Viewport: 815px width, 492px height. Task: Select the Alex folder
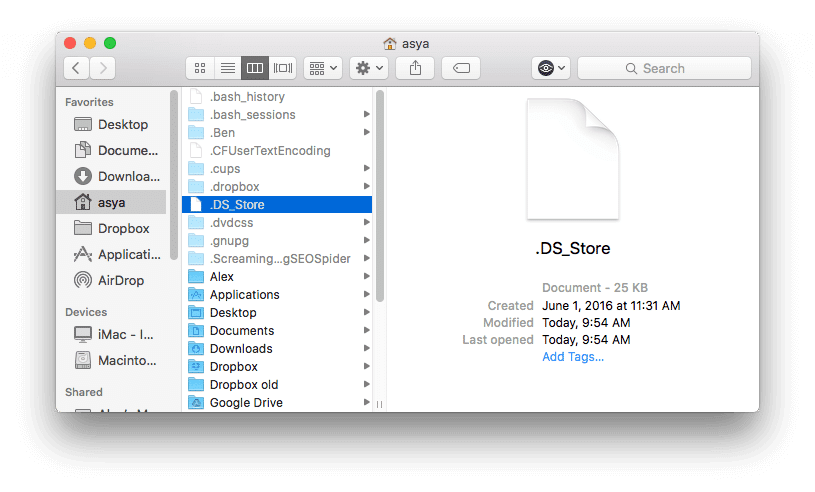277,276
